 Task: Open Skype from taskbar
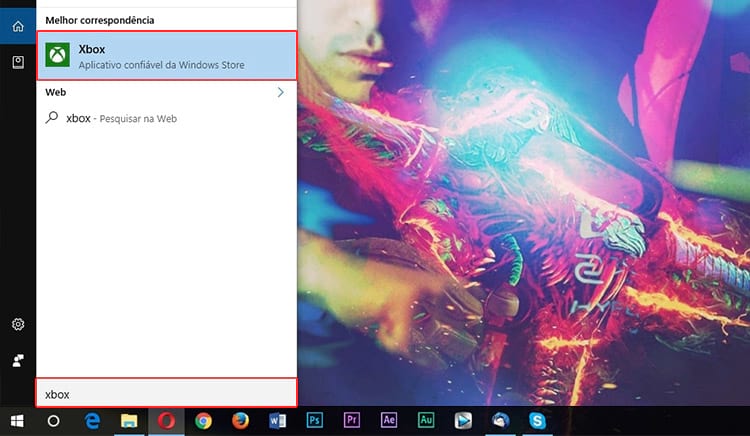click(538, 421)
